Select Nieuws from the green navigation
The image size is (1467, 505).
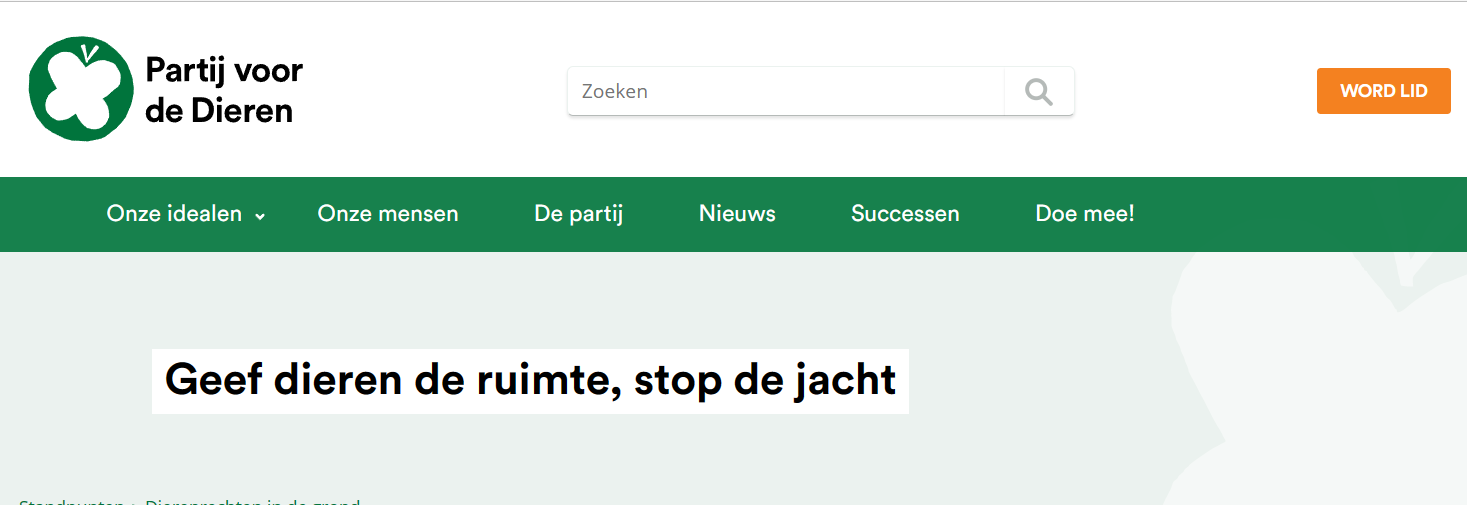[x=737, y=214]
